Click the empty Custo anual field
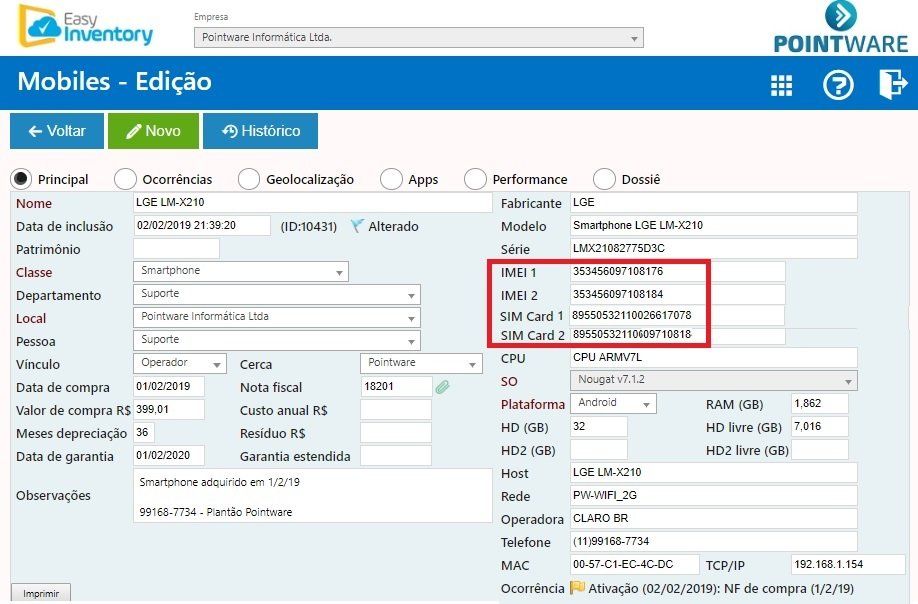918x604 pixels. pos(396,410)
